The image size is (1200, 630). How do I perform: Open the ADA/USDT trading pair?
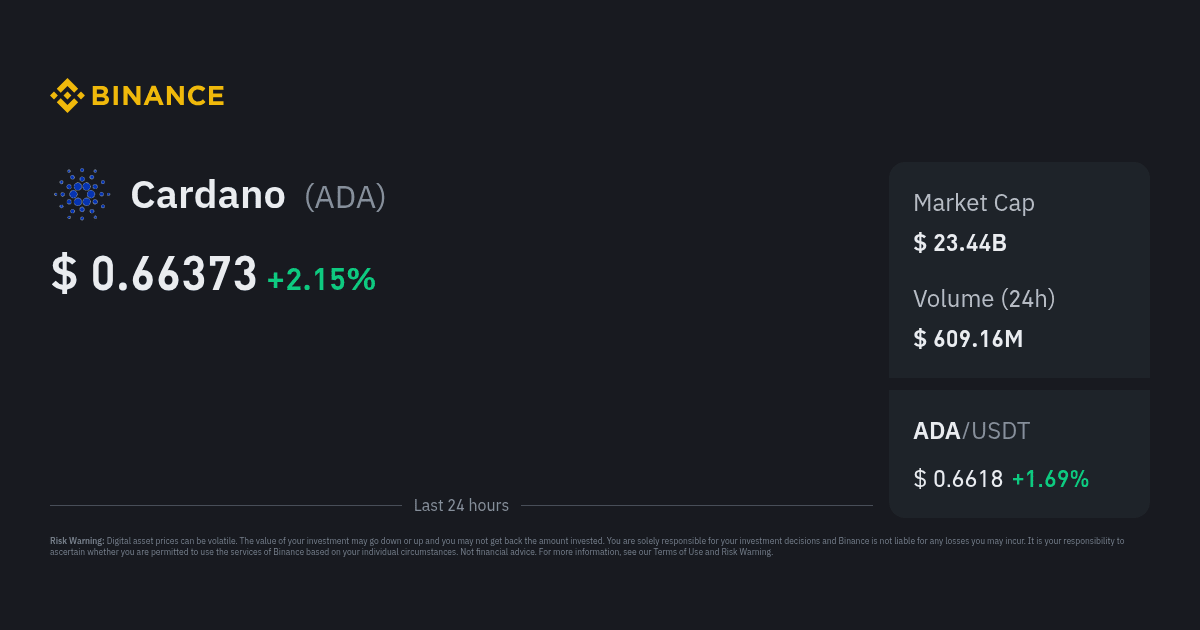click(x=971, y=431)
